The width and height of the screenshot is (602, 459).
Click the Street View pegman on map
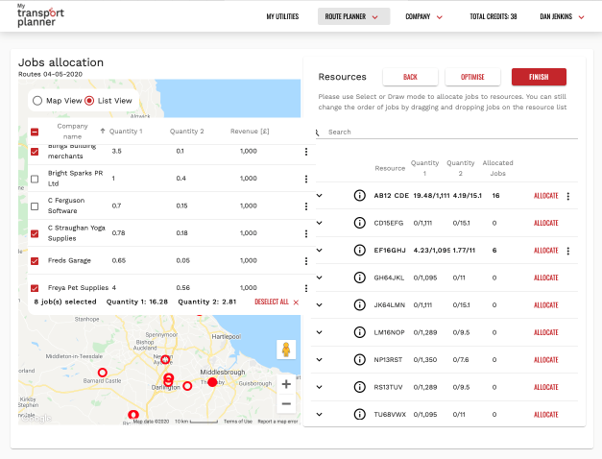click(x=286, y=350)
